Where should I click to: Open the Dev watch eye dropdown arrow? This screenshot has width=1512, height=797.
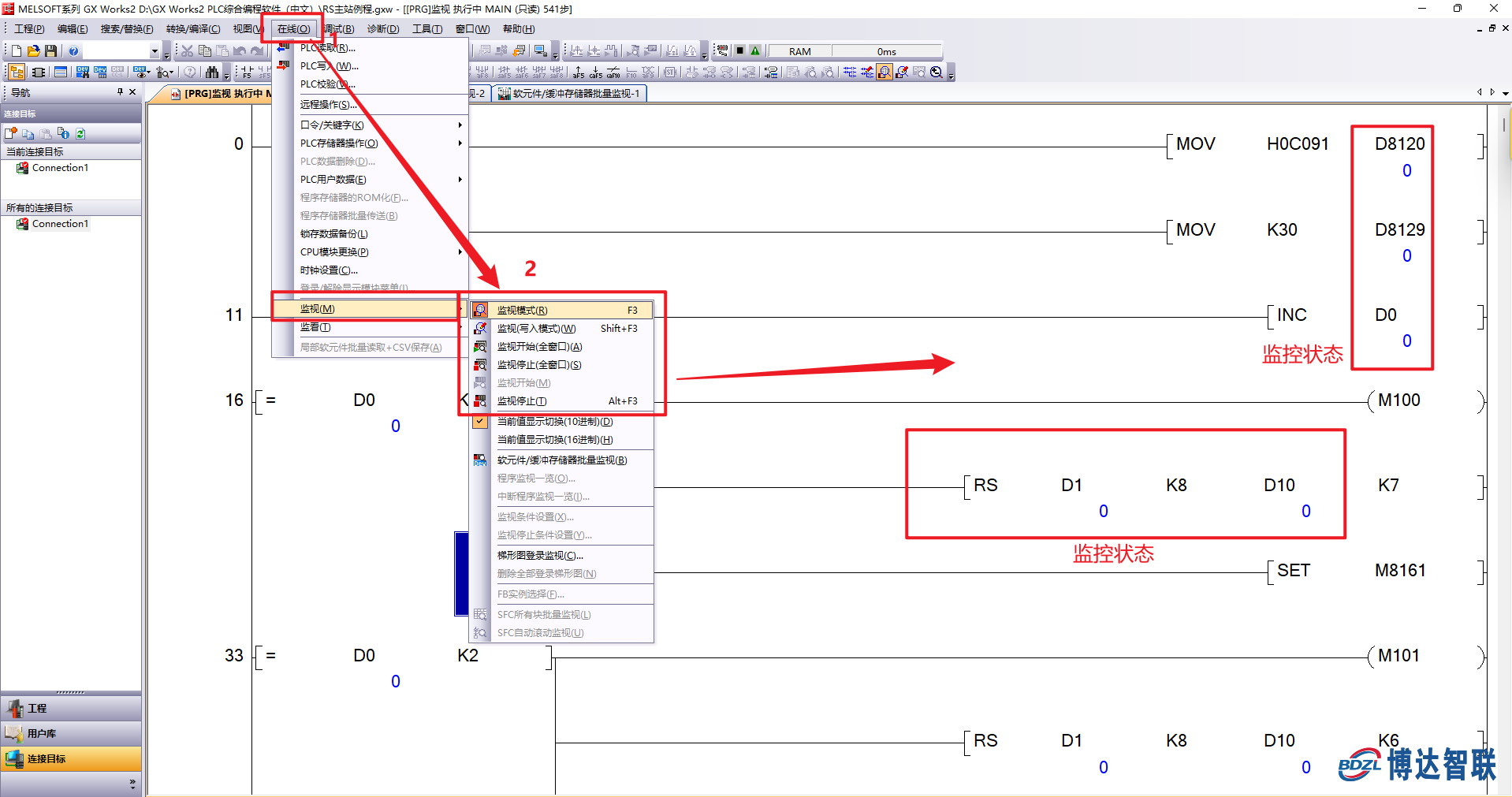pos(147,73)
